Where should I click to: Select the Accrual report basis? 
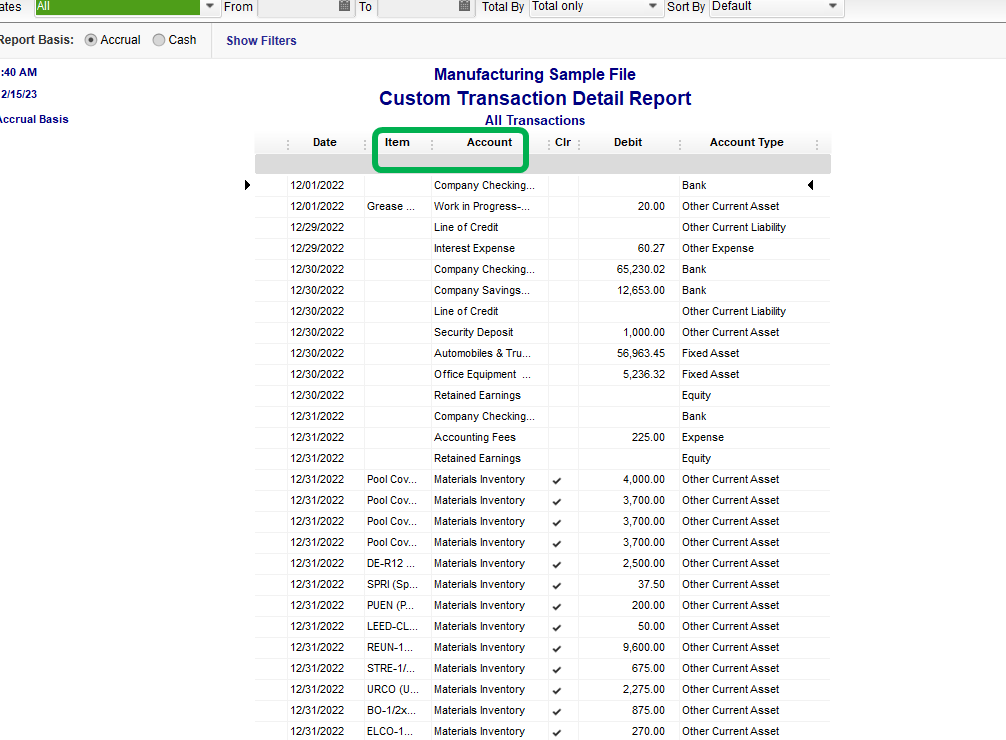pos(91,40)
